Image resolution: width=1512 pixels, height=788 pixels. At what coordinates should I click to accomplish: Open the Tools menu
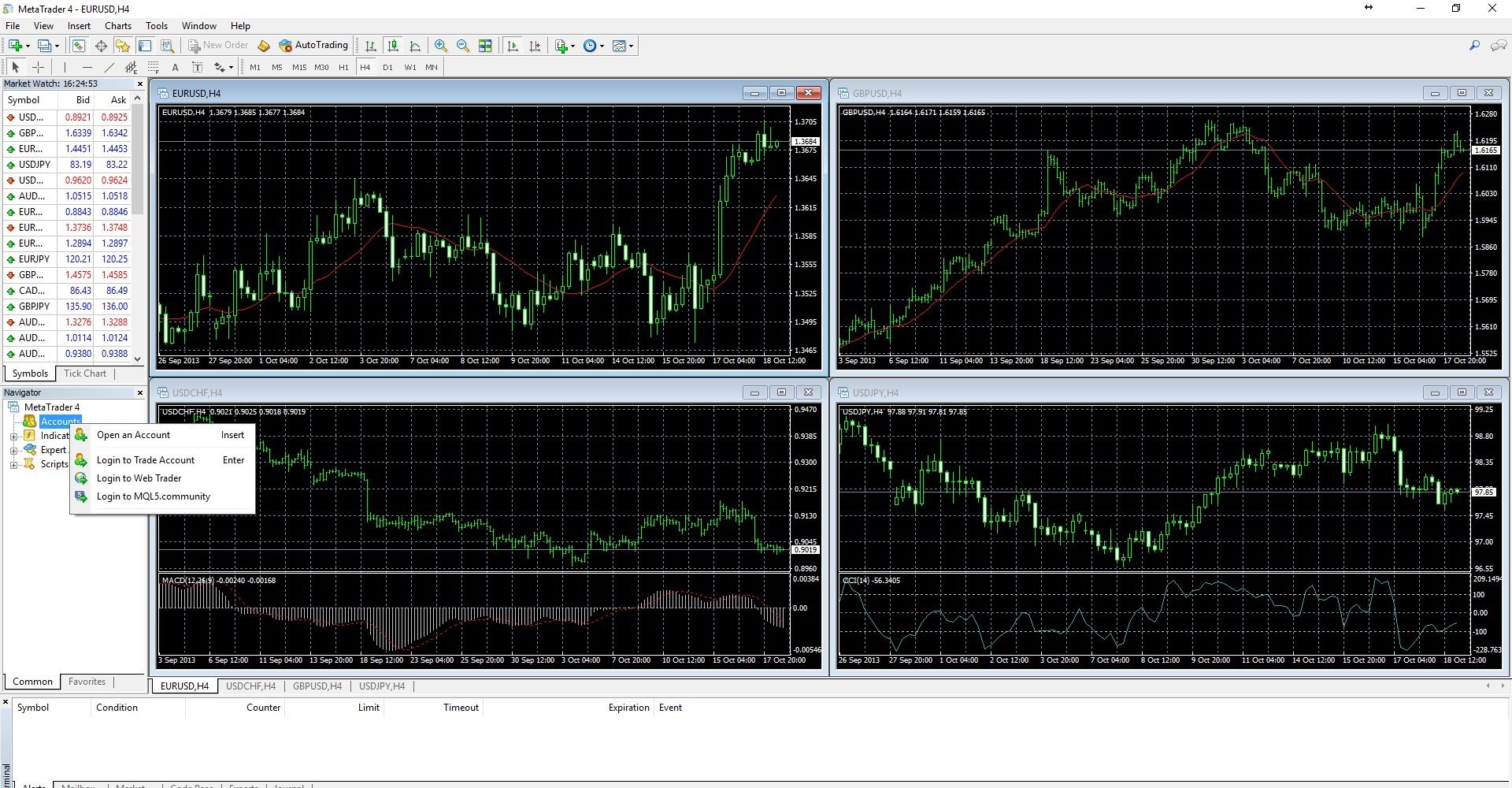[157, 25]
